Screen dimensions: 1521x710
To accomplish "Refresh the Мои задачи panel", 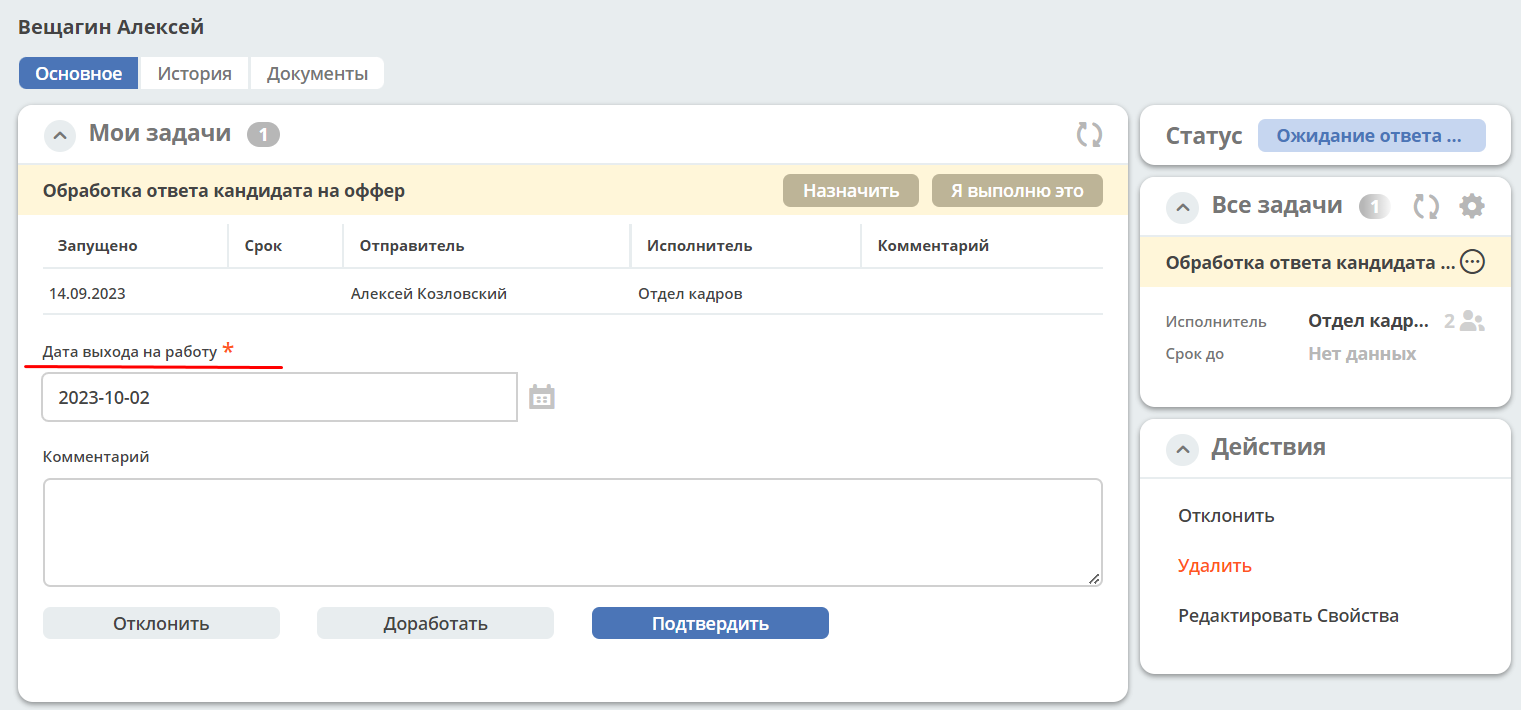I will [1089, 134].
